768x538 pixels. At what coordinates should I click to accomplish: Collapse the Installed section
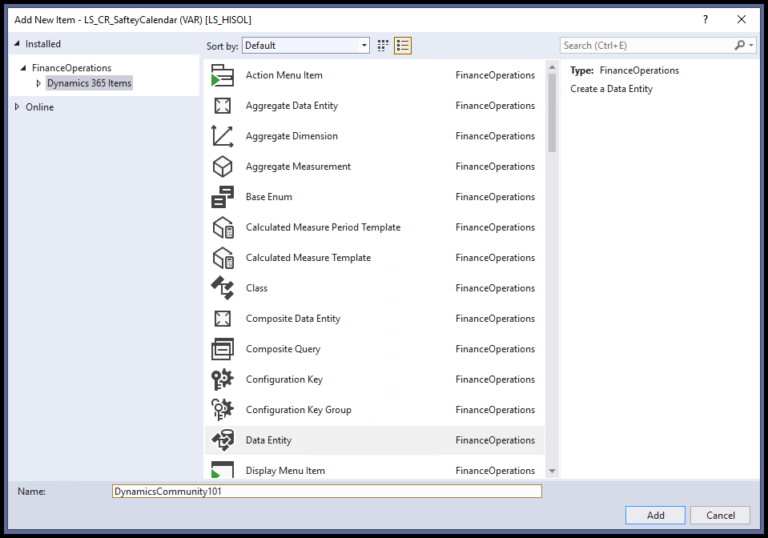point(17,44)
